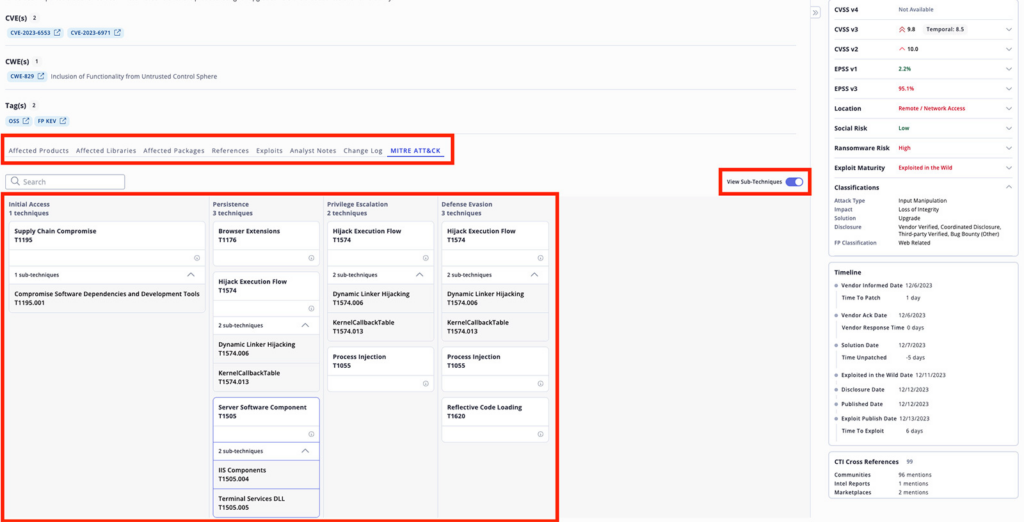The height and width of the screenshot is (522, 1024).
Task: Click info icon on Reflective Code Loading card
Action: 540,434
